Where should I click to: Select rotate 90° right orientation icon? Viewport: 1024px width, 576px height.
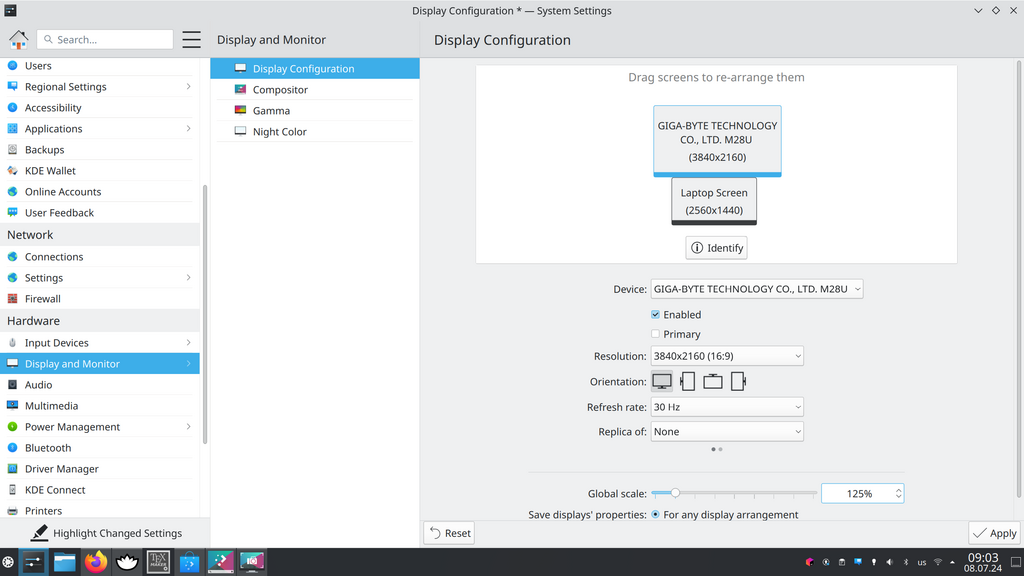[738, 381]
